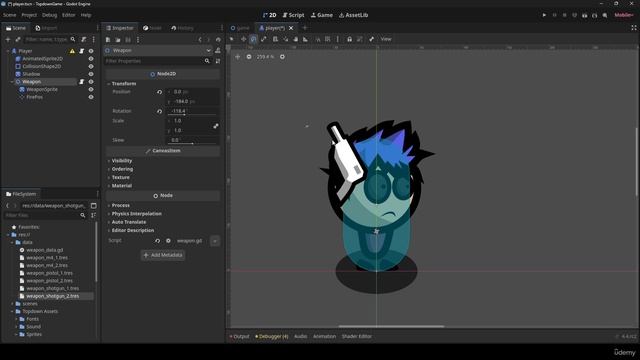Open the Weapon object dropdown

(x=158, y=50)
